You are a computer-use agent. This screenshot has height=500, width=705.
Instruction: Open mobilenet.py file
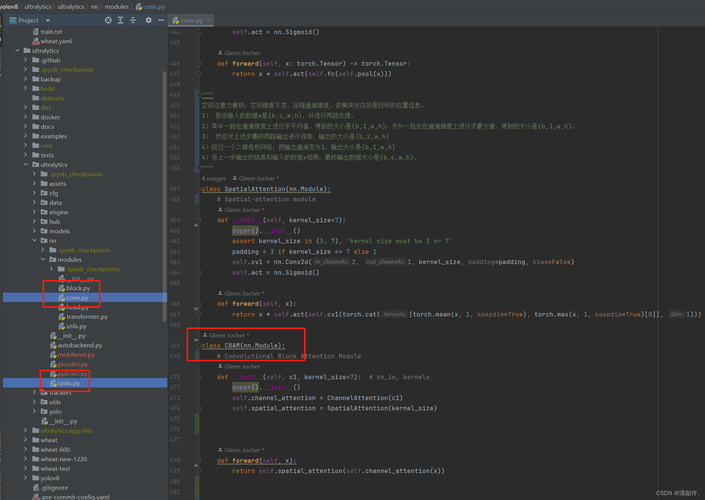(x=76, y=354)
